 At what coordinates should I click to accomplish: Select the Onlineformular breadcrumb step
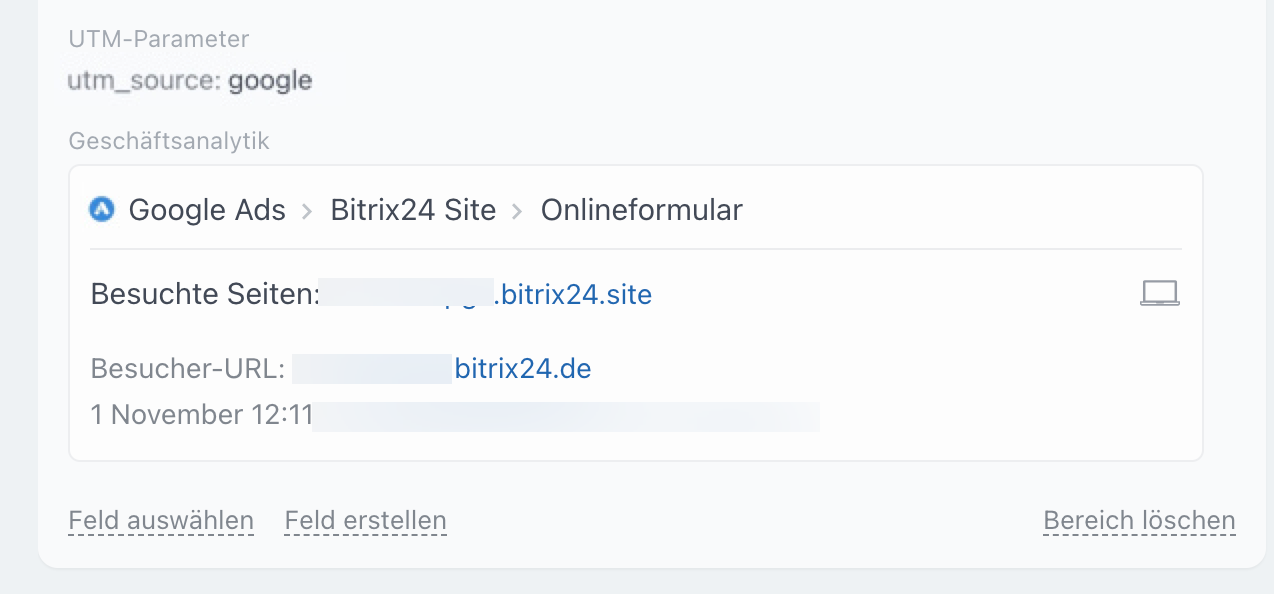(x=641, y=210)
